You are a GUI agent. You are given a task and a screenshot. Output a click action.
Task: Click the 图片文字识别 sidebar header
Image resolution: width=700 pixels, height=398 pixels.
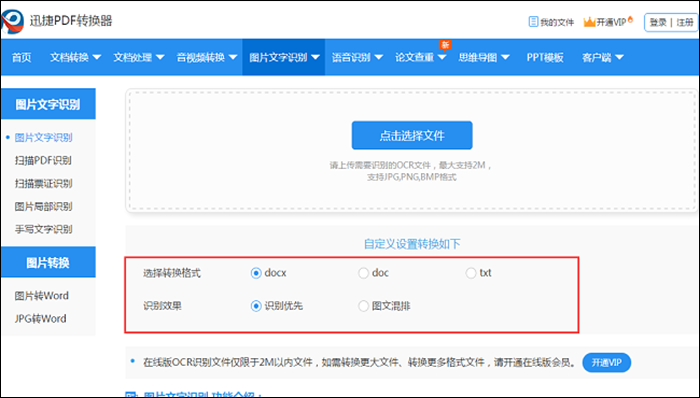pos(48,104)
